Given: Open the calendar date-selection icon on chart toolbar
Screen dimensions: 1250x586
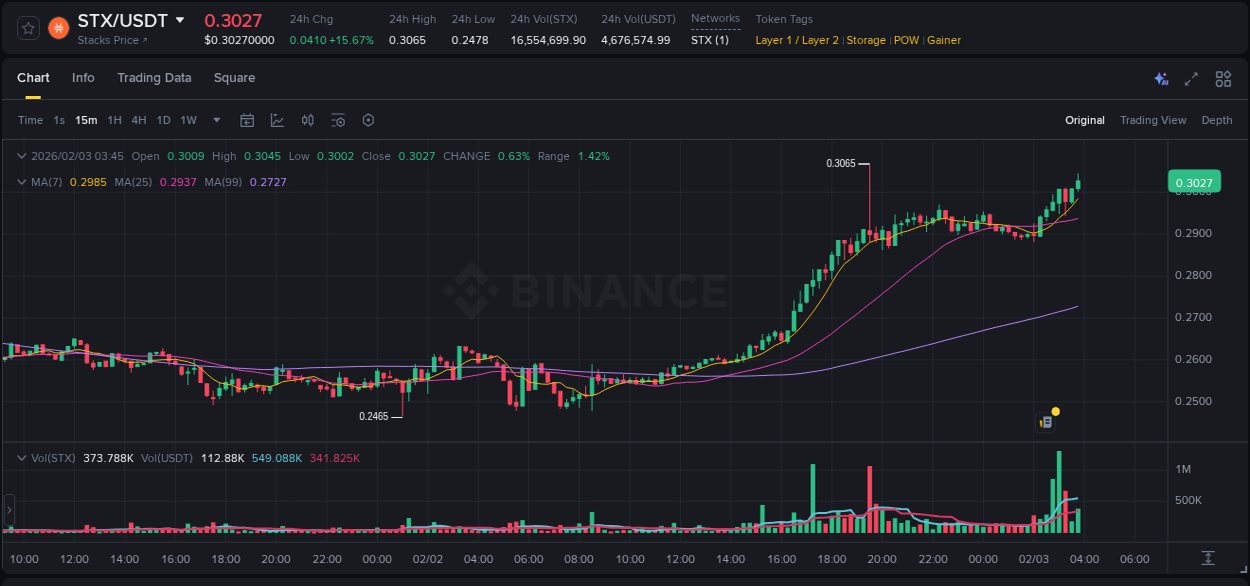Looking at the screenshot, I should 247,120.
